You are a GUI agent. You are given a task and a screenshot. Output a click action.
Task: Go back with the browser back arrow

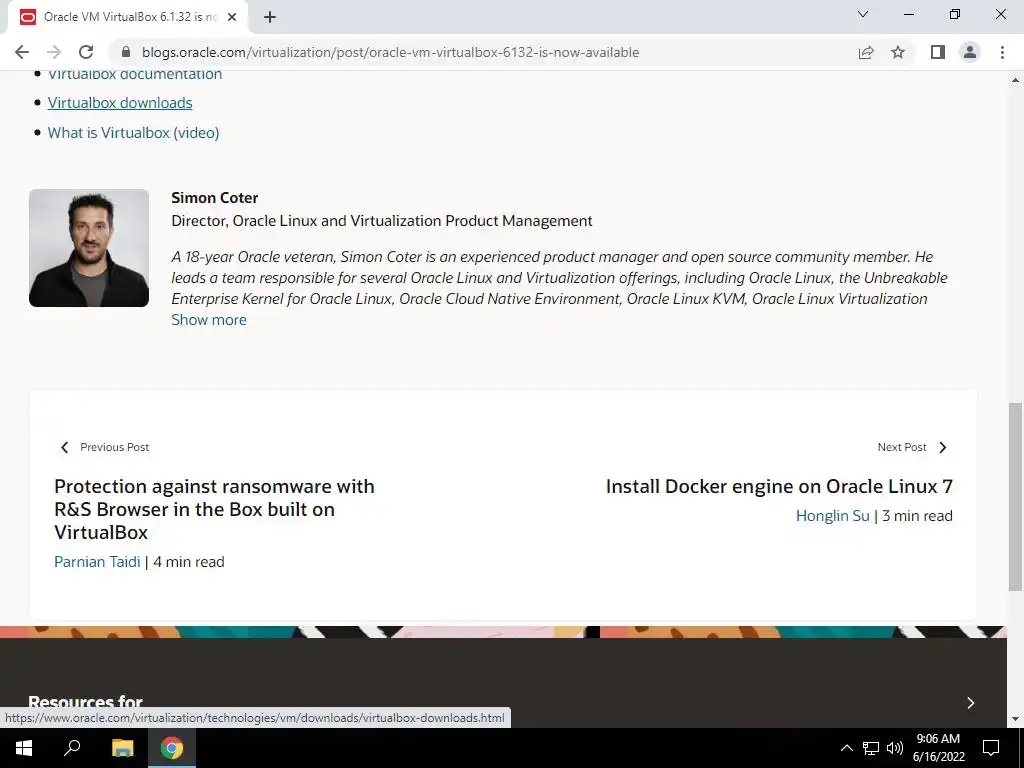pyautogui.click(x=22, y=52)
